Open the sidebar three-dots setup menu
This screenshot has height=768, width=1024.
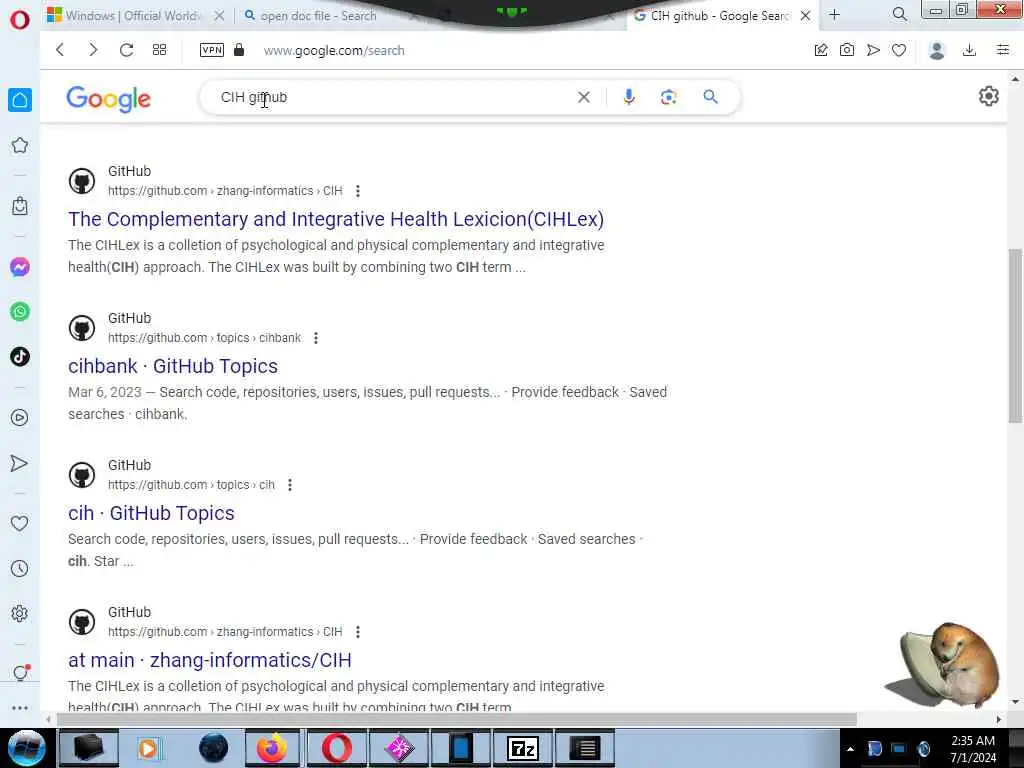pos(20,708)
